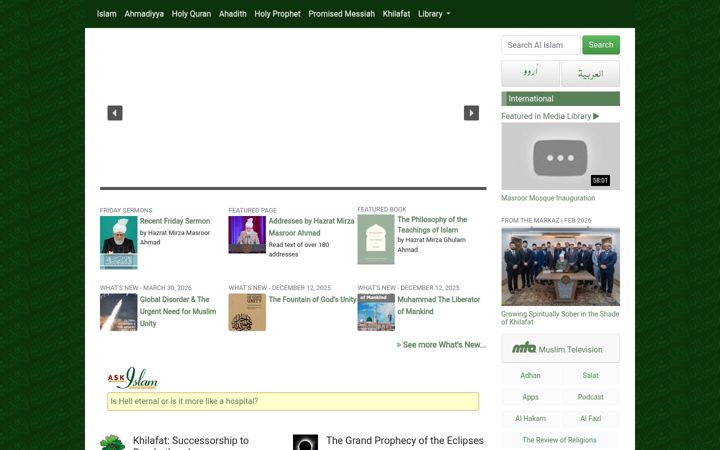
Task: Open The Philosophy of the Teachings of Islam
Action: pyautogui.click(x=432, y=225)
